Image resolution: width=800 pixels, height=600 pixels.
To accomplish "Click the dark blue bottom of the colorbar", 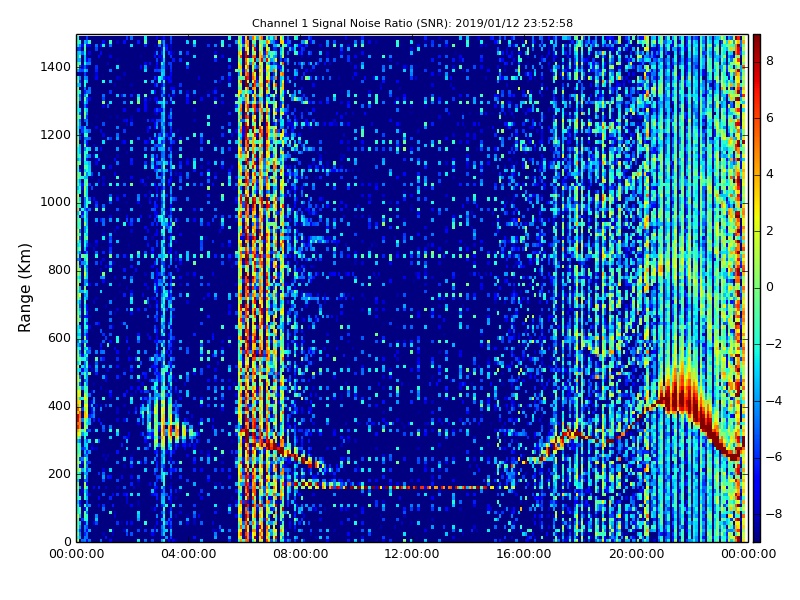I will click(x=757, y=535).
